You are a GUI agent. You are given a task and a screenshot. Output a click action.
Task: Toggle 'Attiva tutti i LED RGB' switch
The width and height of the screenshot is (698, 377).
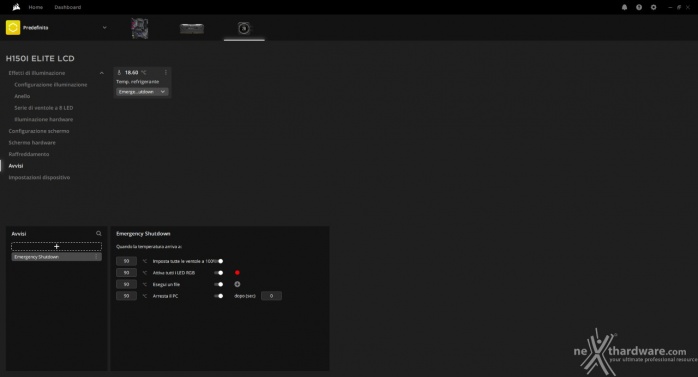[x=219, y=272]
